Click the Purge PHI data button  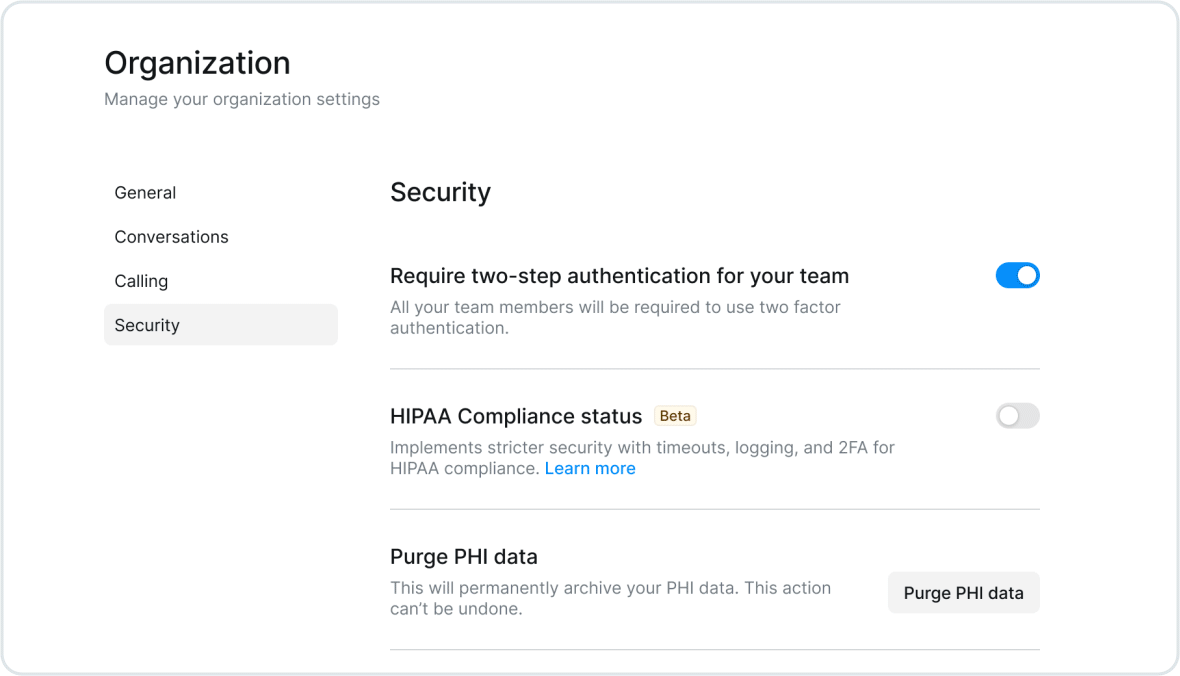click(x=963, y=593)
